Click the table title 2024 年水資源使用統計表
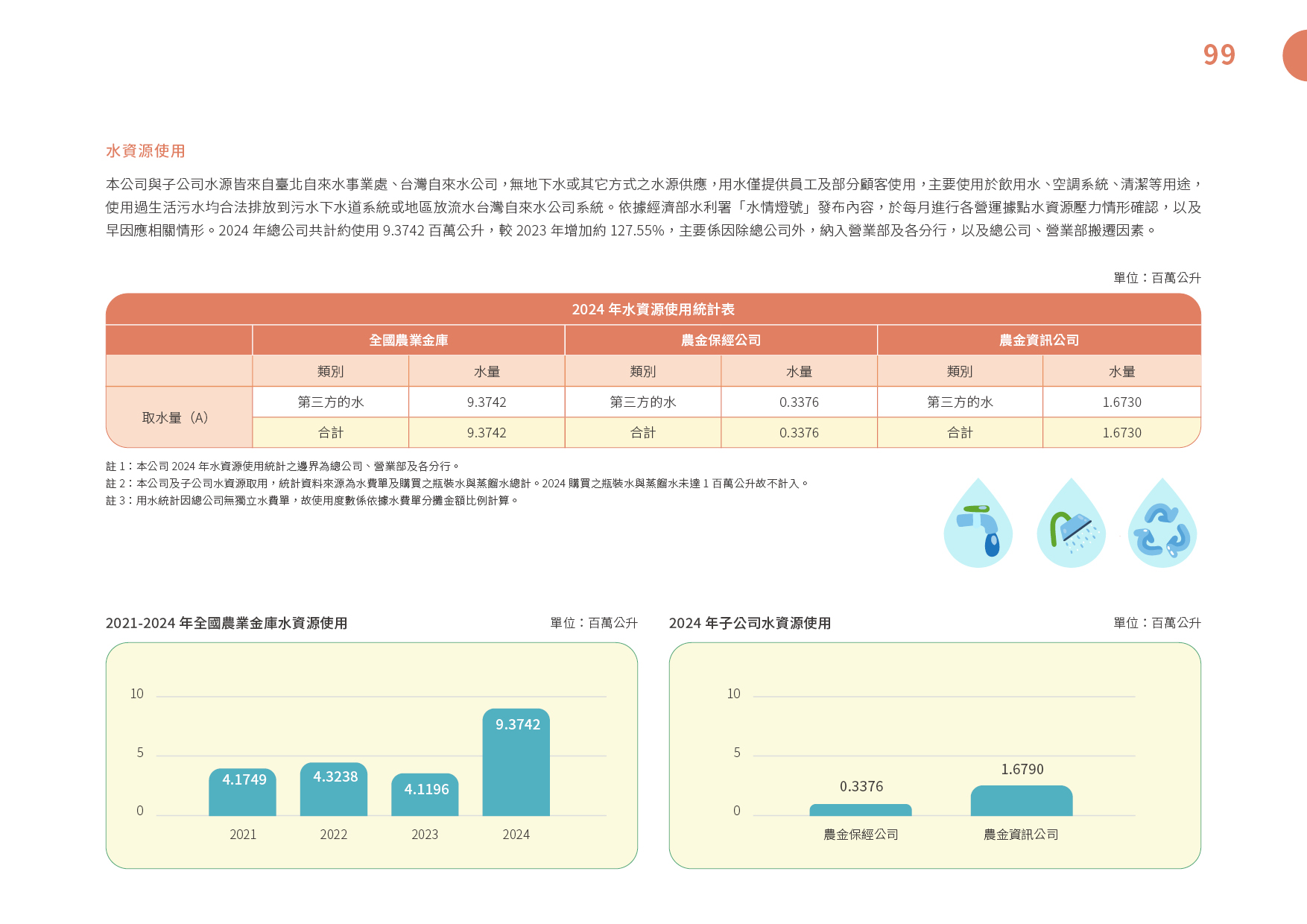The width and height of the screenshot is (1307, 924). click(x=653, y=309)
